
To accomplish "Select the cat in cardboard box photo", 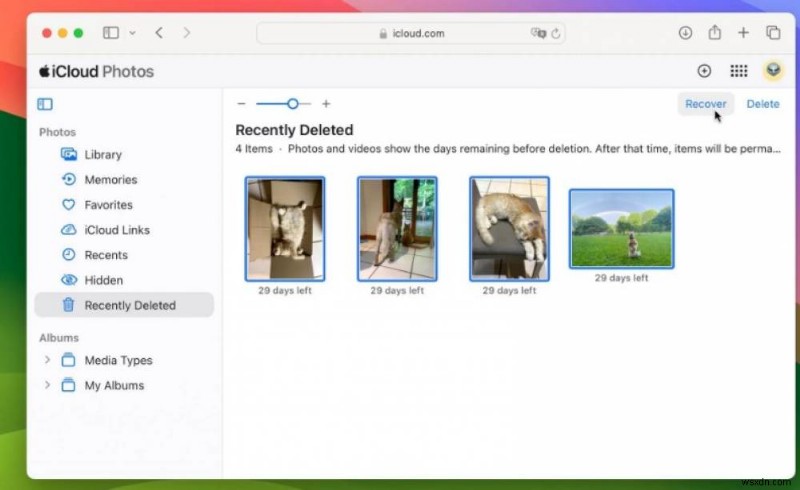I will 285,229.
